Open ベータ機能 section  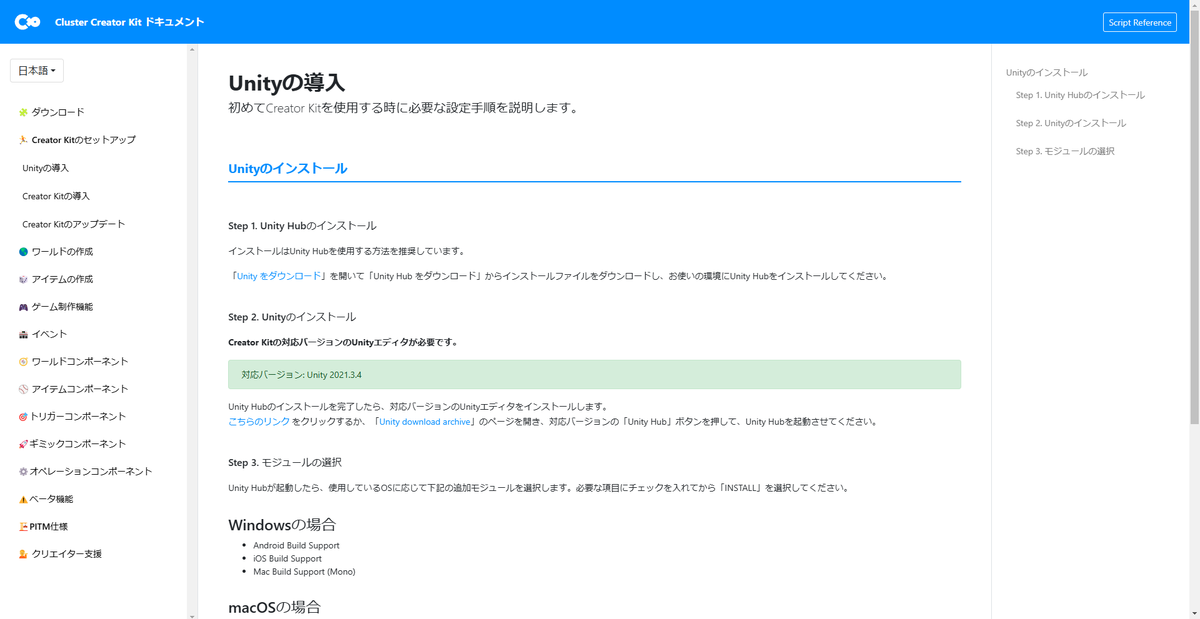(51, 499)
